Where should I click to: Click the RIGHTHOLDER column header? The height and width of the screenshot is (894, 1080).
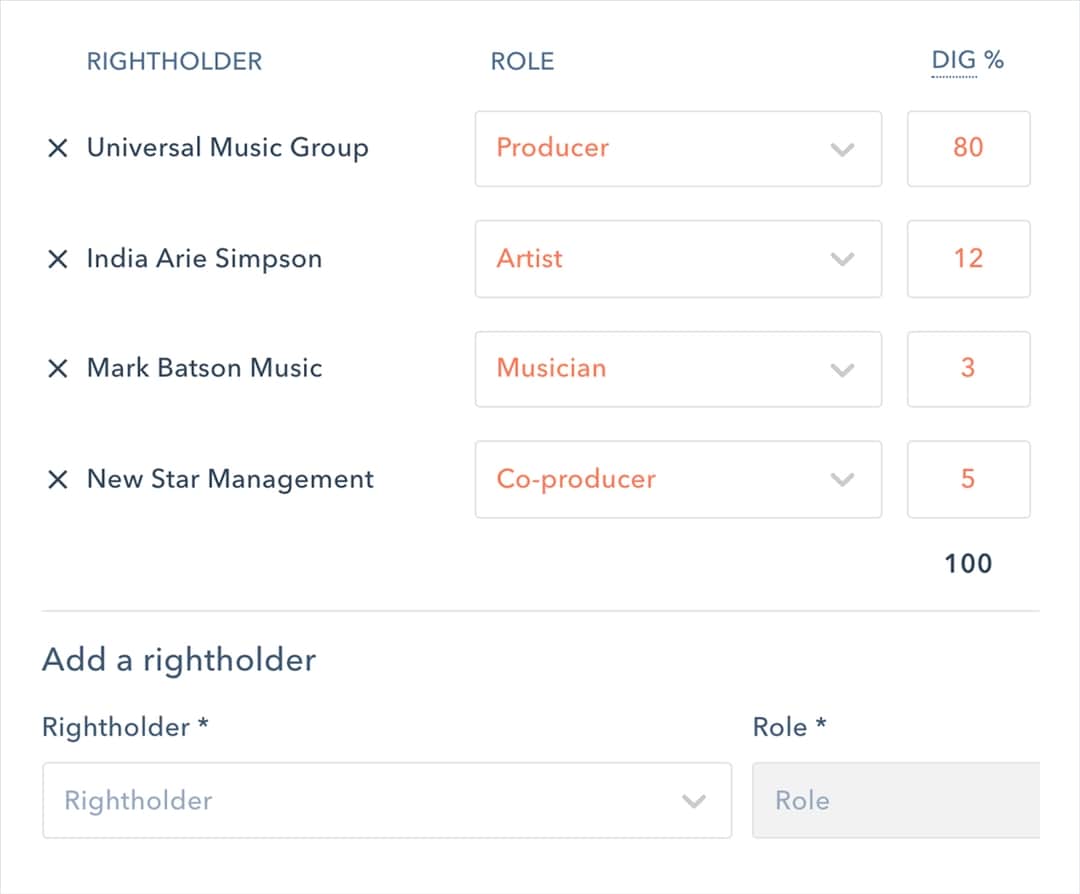point(174,62)
